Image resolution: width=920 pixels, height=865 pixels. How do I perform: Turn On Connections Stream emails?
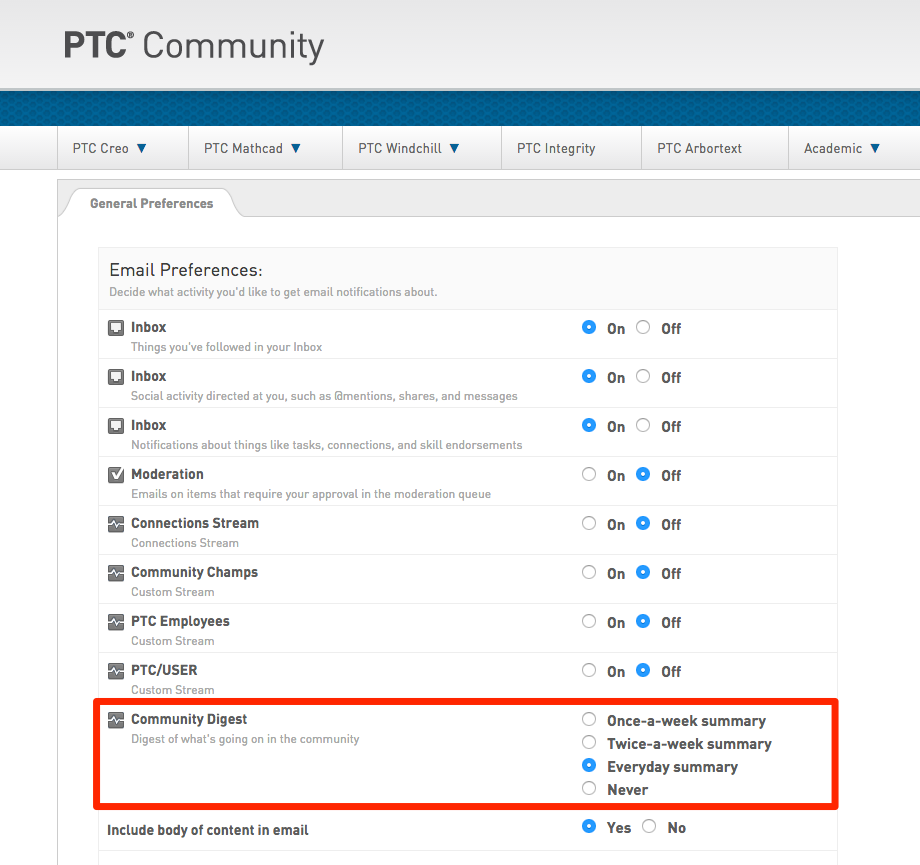[x=589, y=523]
